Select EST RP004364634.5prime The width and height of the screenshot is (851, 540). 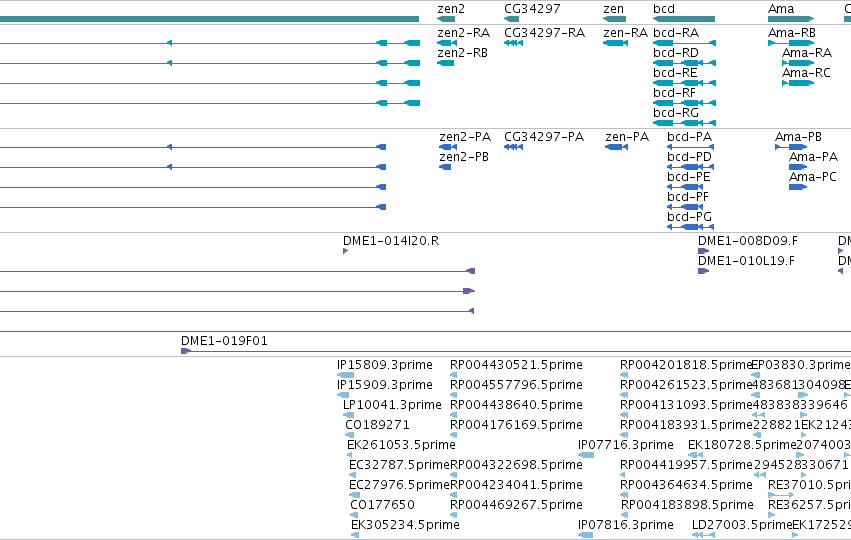624,495
